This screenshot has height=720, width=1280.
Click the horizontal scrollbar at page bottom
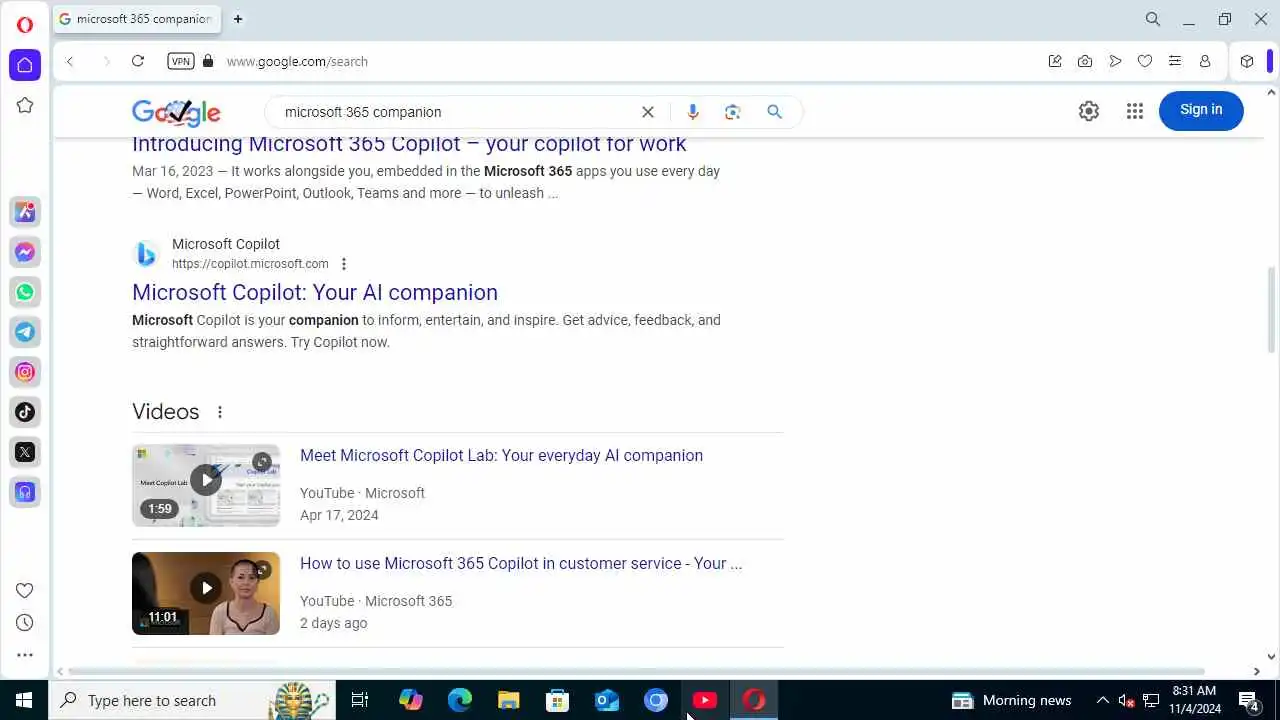[x=636, y=671]
